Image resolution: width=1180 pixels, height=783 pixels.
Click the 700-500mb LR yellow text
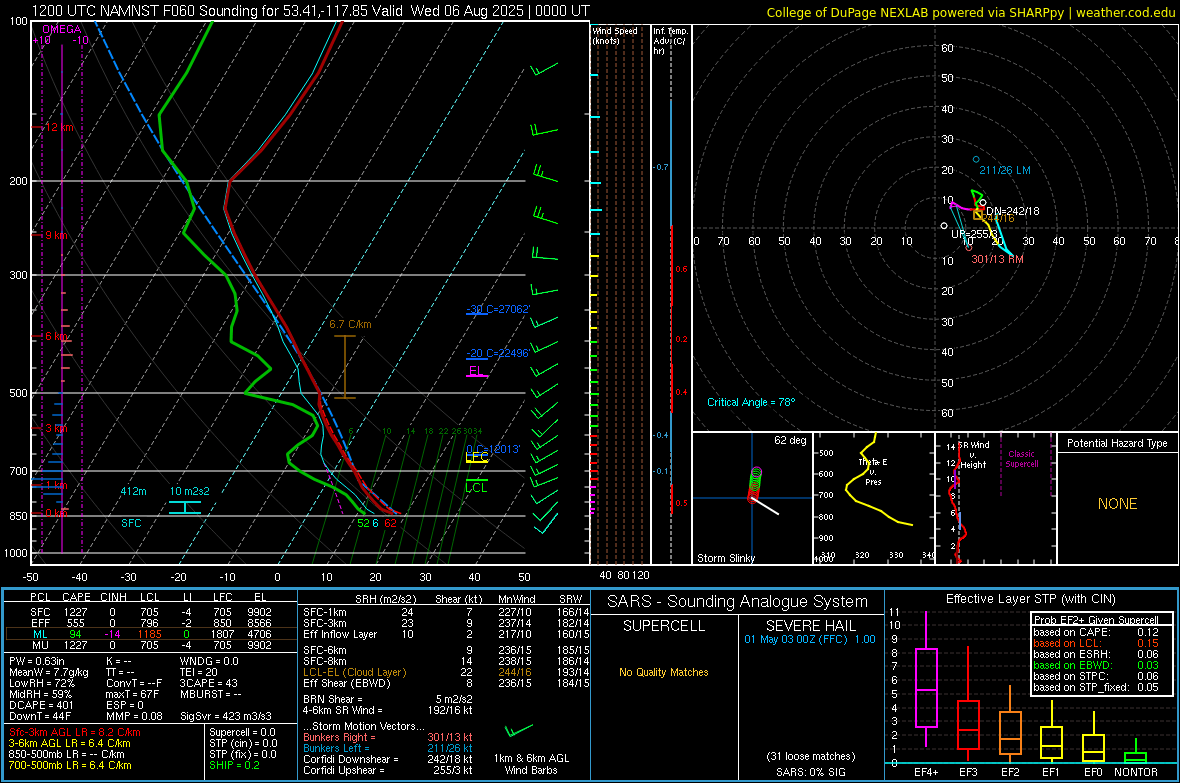pyautogui.click(x=70, y=765)
